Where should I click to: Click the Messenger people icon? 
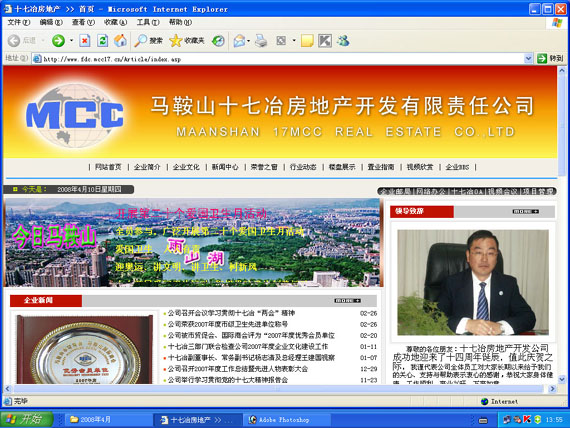[343, 40]
